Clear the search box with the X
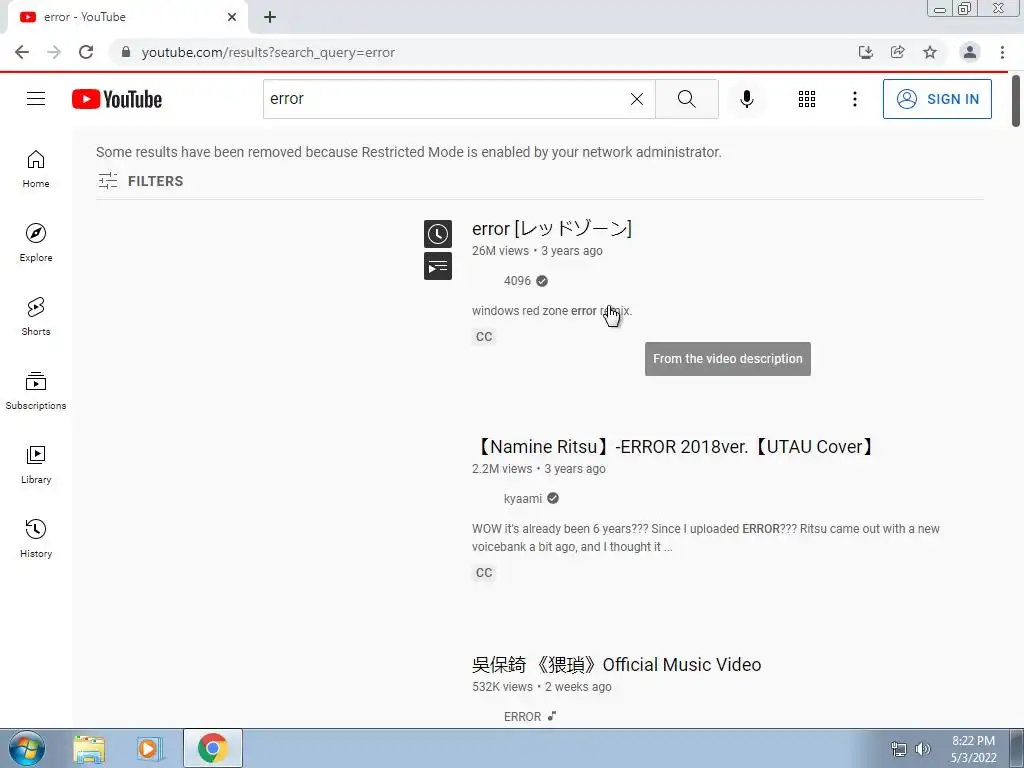Viewport: 1024px width, 768px height. pos(637,99)
